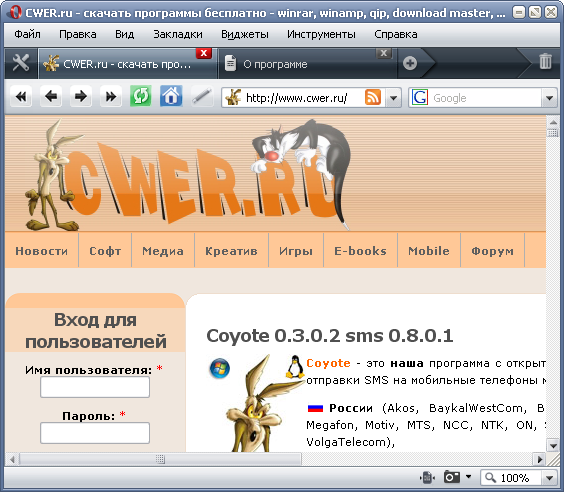This screenshot has height=492, width=564.
Task: Click the wand password manager icon
Action: (x=201, y=96)
